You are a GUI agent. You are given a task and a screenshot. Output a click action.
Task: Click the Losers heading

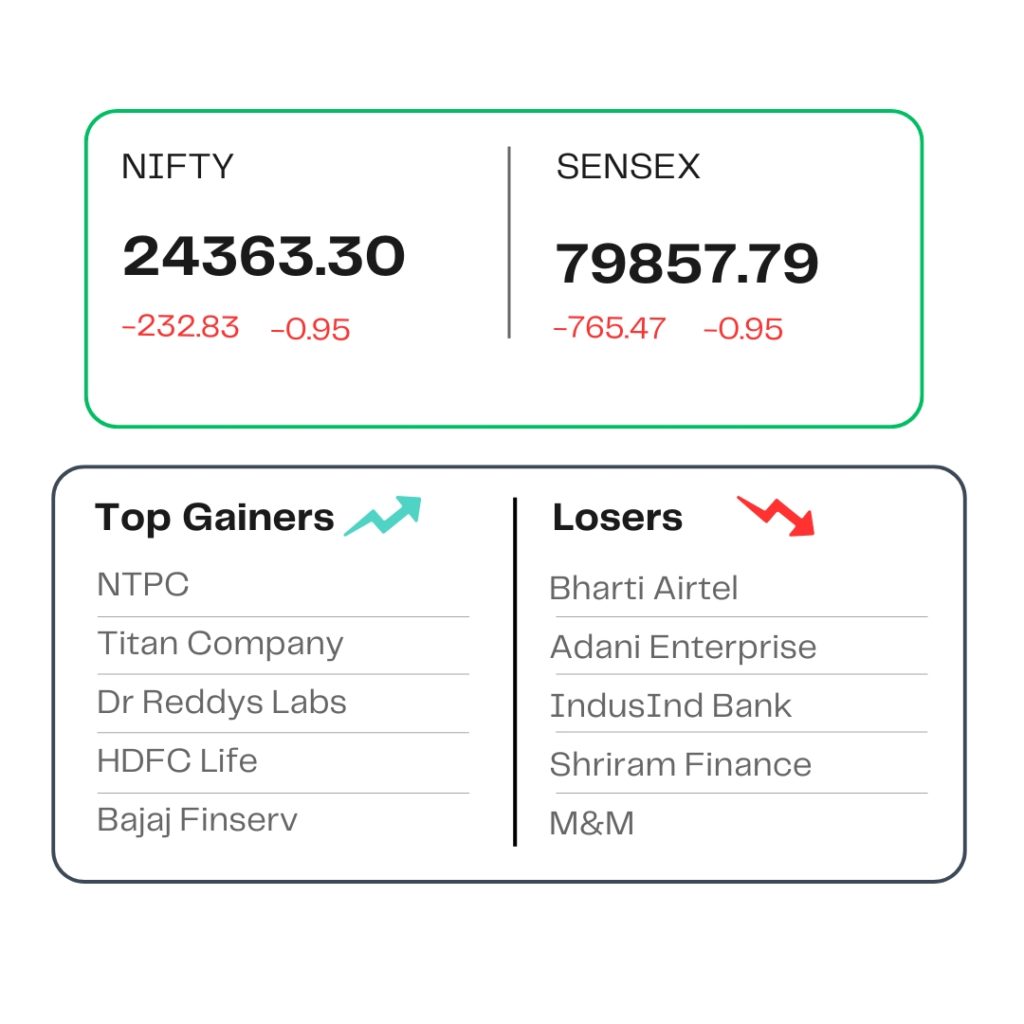point(618,517)
